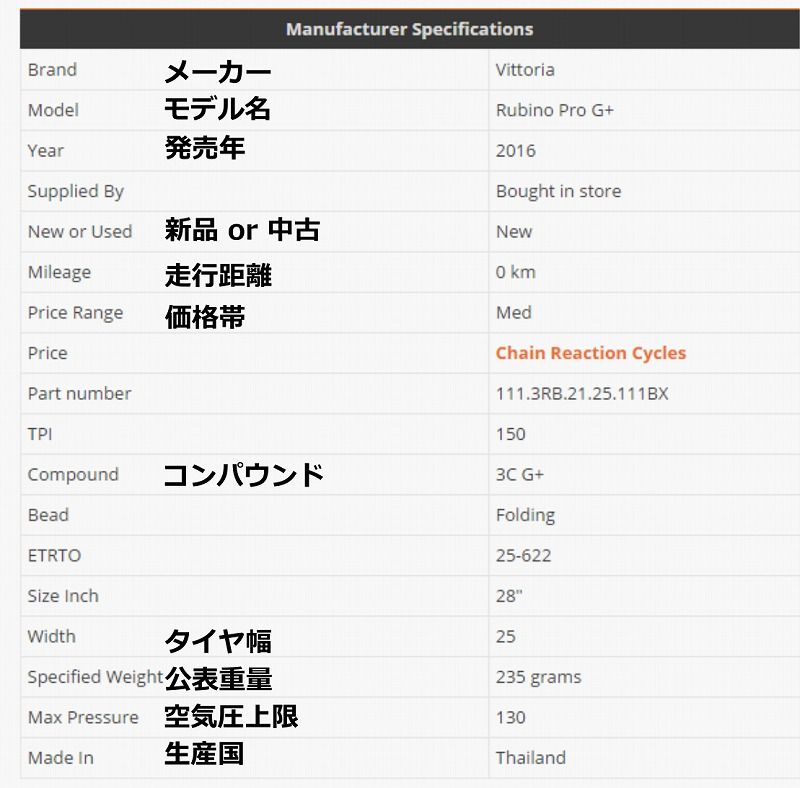The height and width of the screenshot is (788, 800).
Task: Click the ETRTO row label
Action: [54, 556]
